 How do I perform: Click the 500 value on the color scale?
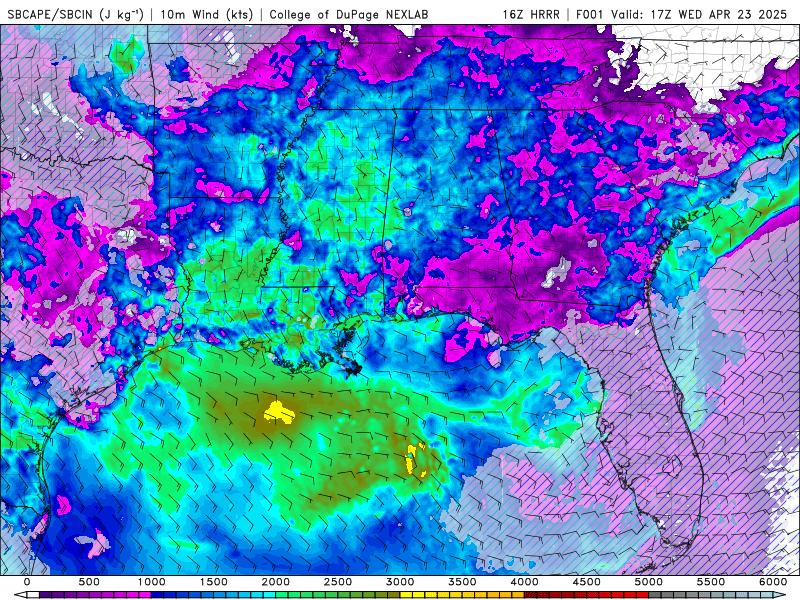(x=89, y=582)
